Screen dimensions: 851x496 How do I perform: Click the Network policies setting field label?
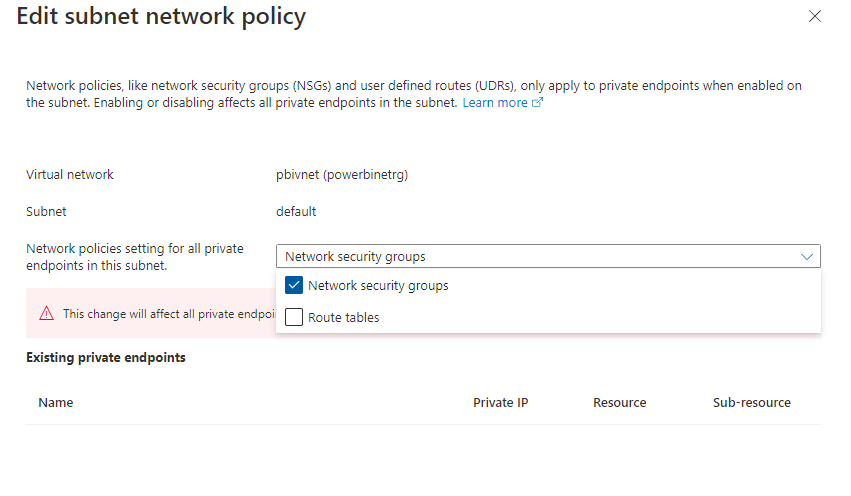coord(135,257)
